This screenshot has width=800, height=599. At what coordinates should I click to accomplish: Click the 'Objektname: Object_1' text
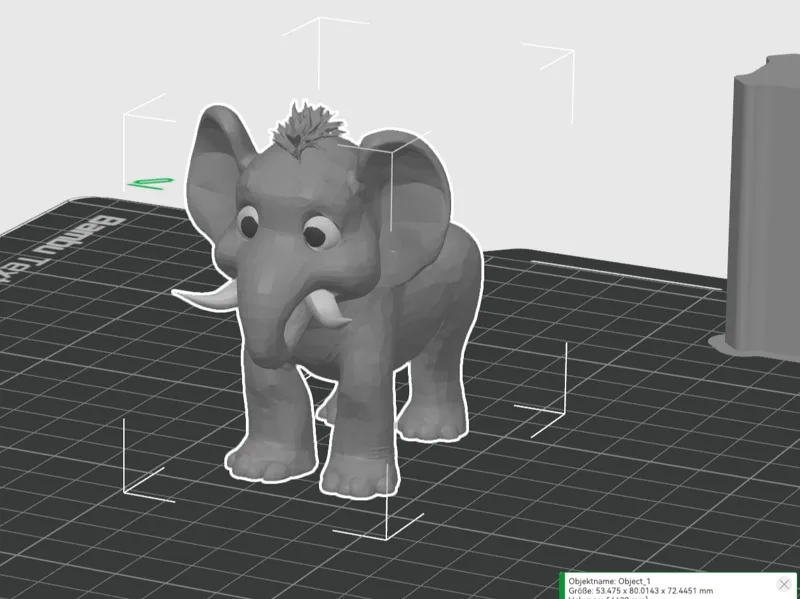[609, 581]
